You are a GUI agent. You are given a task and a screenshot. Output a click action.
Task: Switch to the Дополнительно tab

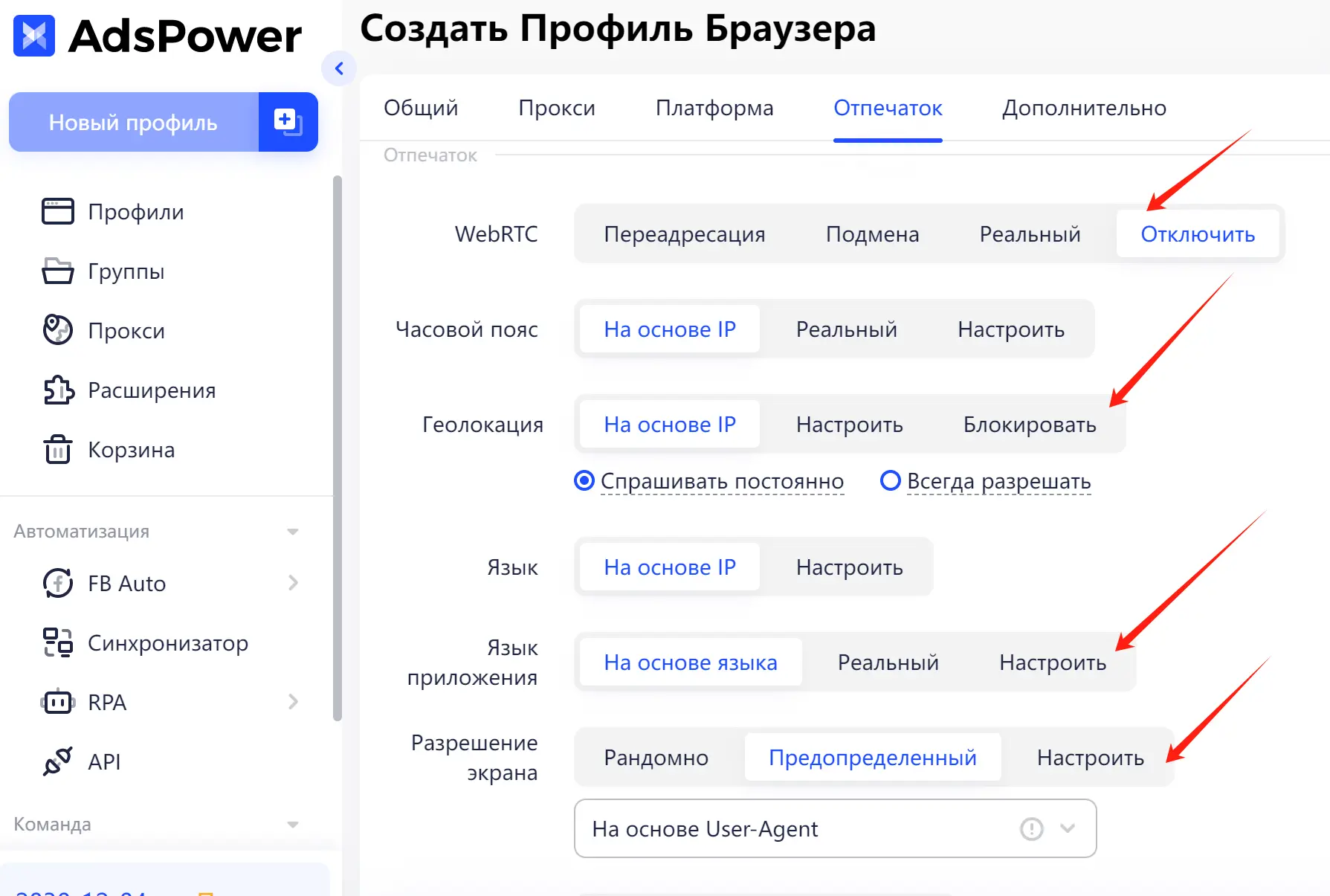1084,108
